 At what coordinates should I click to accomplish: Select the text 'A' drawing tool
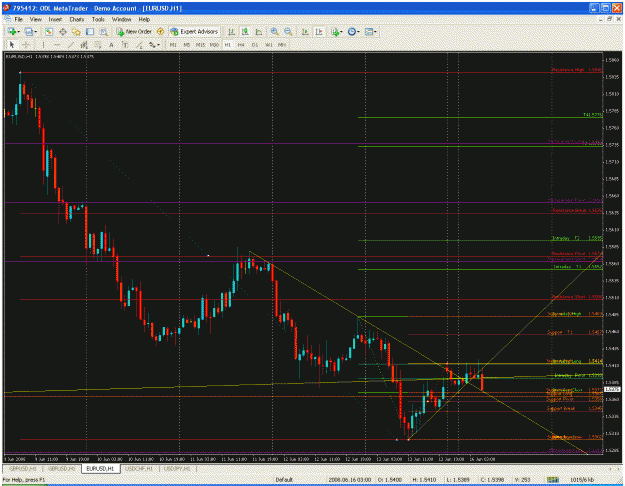point(111,45)
